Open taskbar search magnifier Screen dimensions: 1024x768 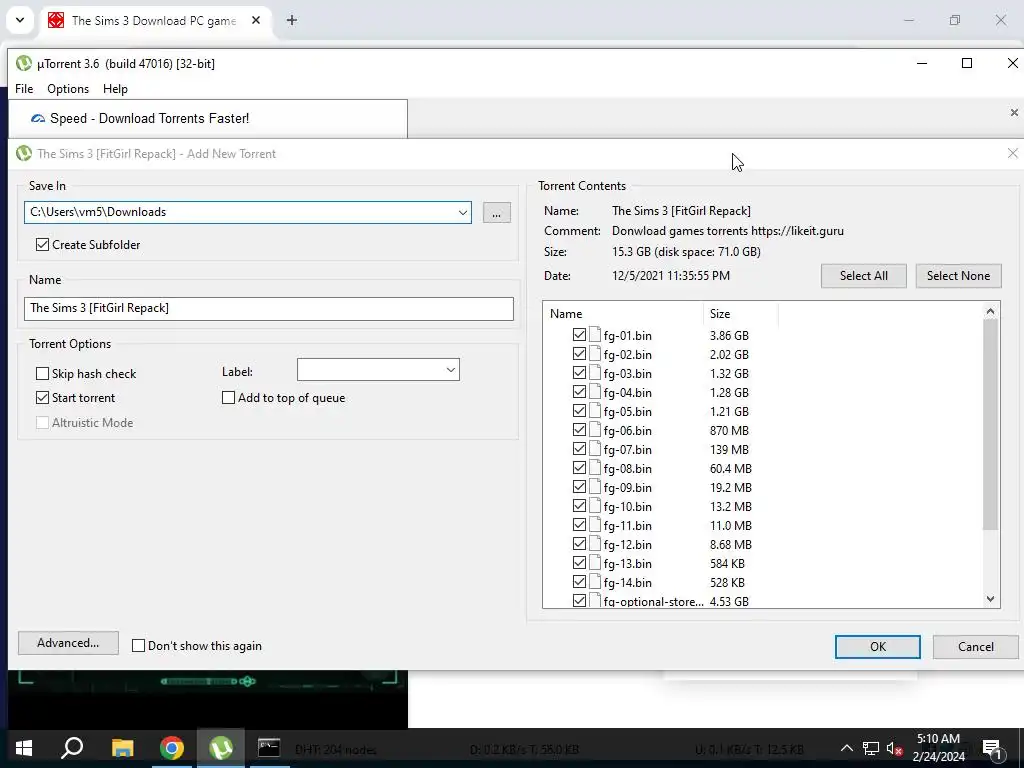click(72, 748)
